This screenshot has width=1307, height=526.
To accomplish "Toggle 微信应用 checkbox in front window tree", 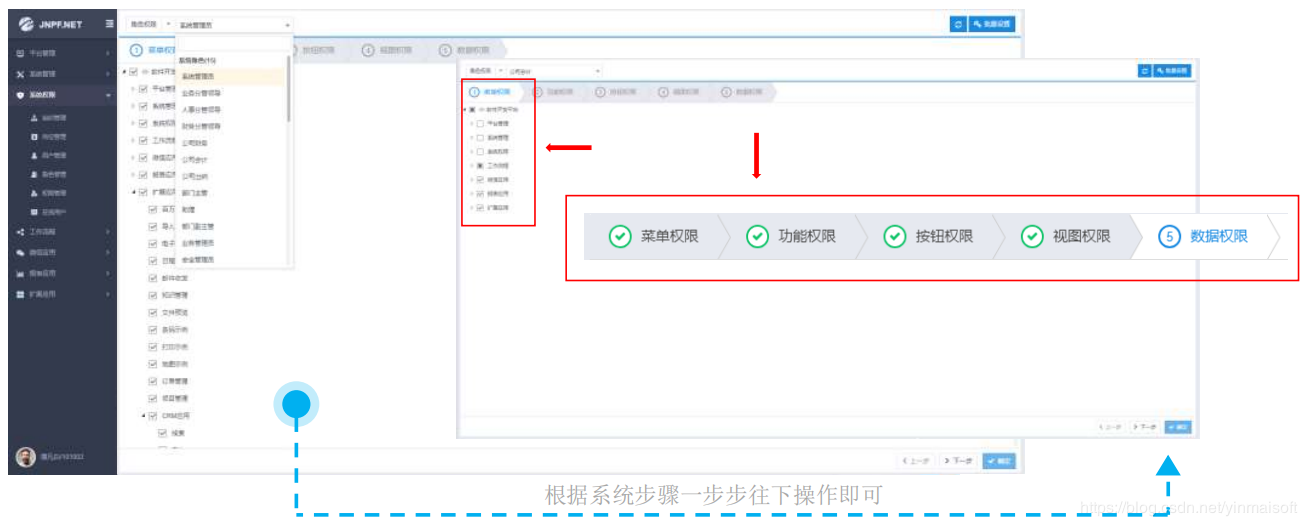I will [480, 179].
